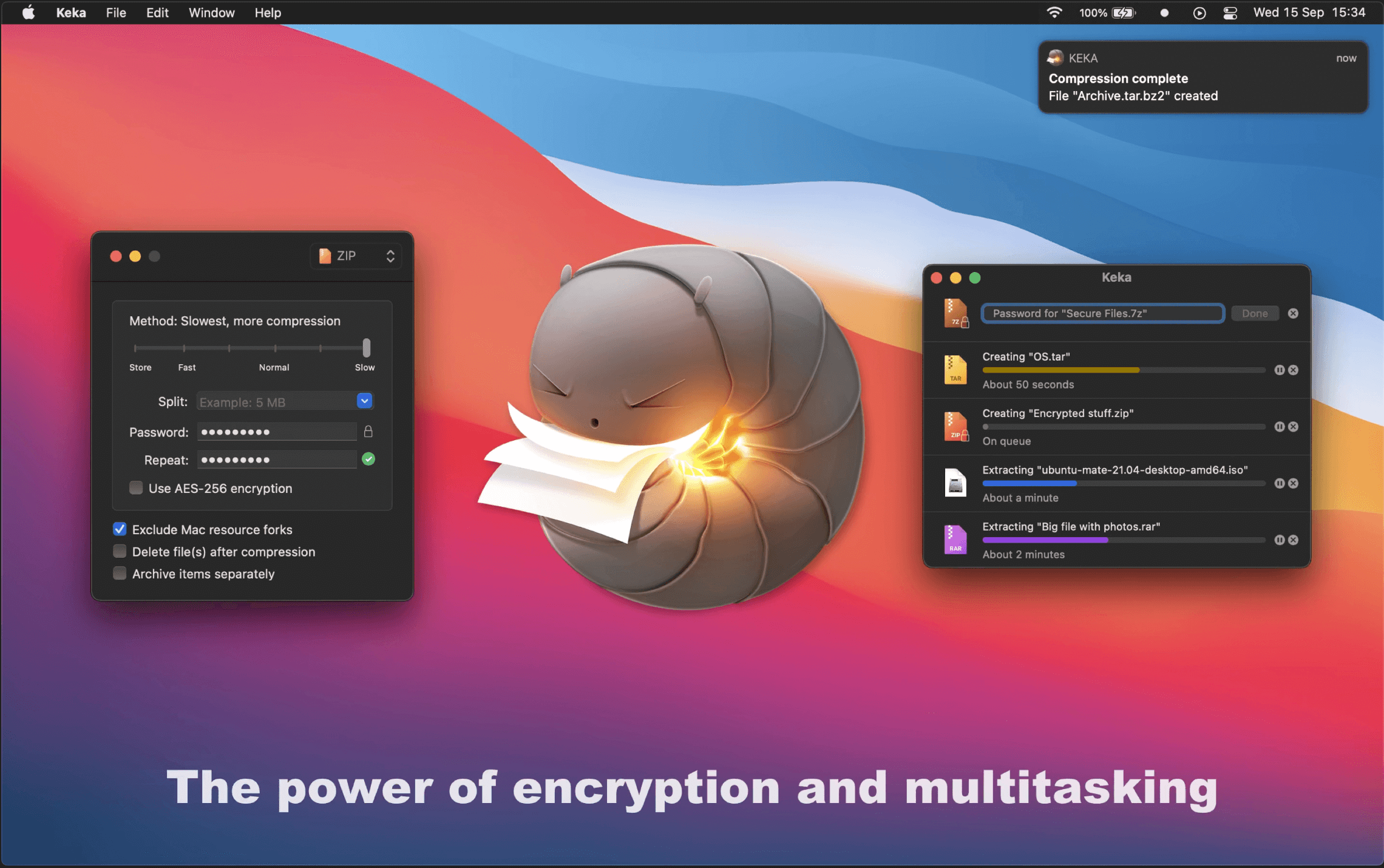Click the ZIP locked icon for Encrypted stuff.zip
This screenshot has height=868, width=1384.
click(956, 426)
